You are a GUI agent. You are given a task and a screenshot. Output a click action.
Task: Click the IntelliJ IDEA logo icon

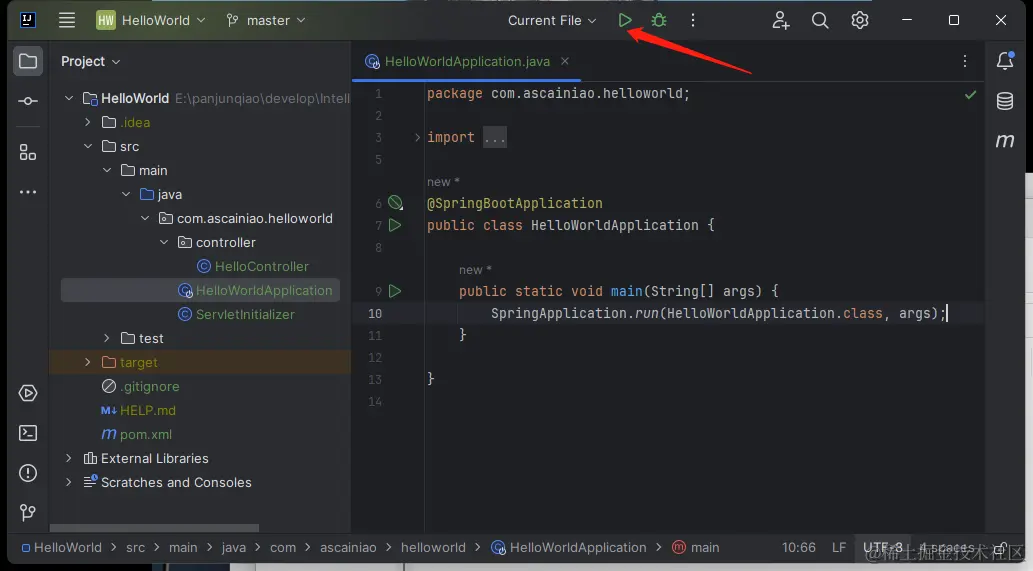(x=28, y=20)
